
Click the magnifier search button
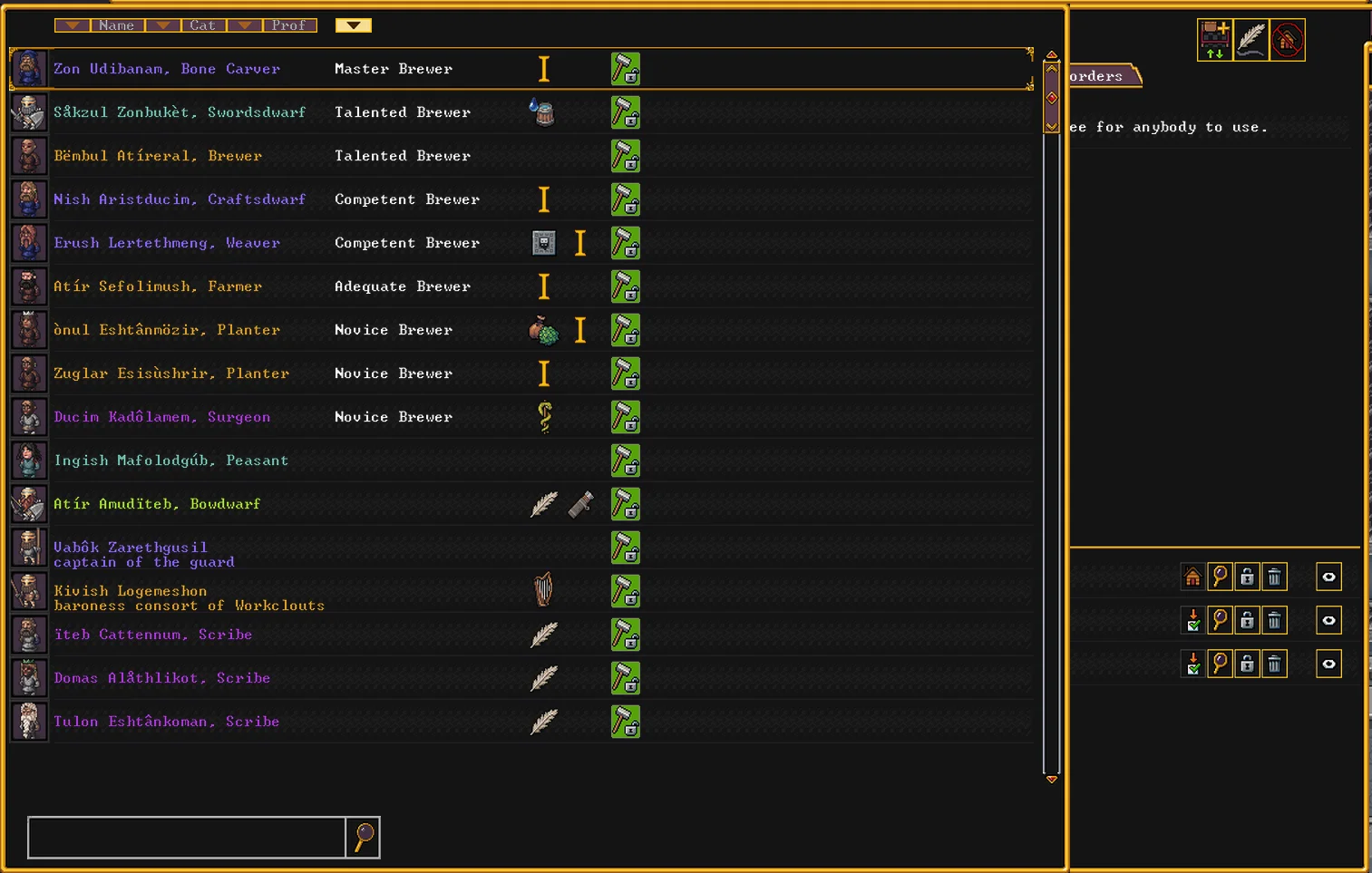tap(363, 837)
